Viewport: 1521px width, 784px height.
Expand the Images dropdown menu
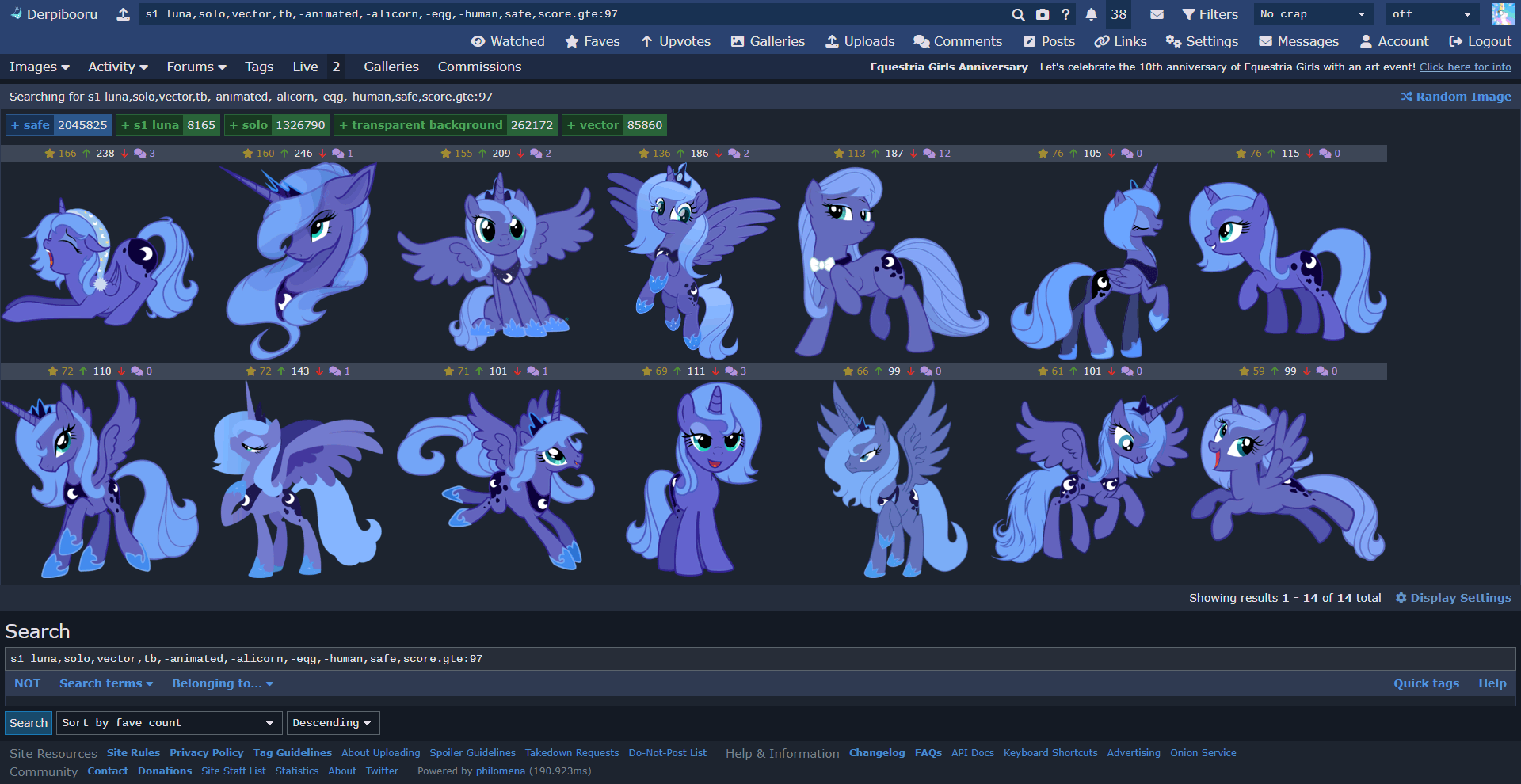tap(40, 67)
